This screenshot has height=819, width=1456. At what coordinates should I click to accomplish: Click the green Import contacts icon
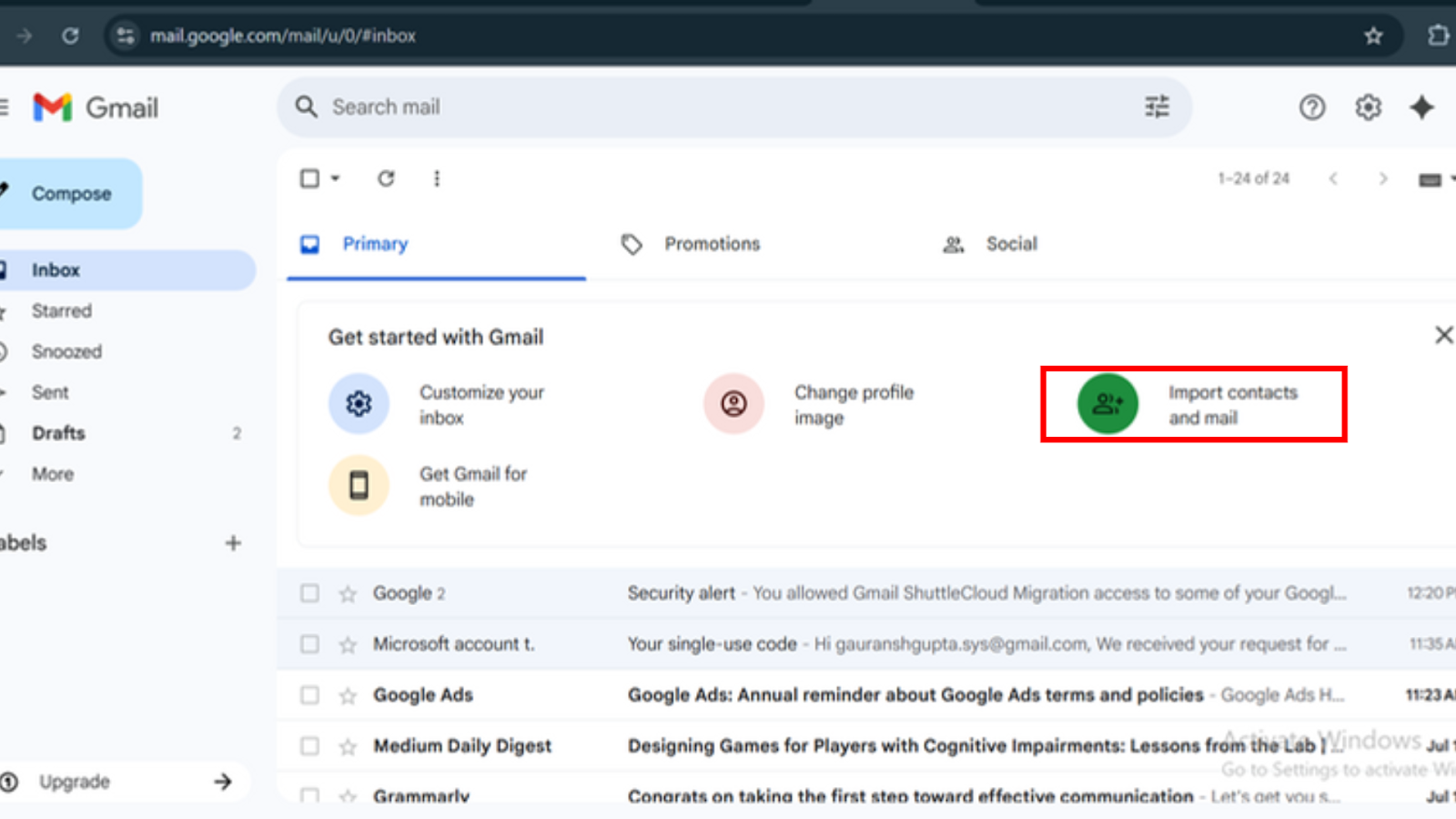tap(1107, 403)
